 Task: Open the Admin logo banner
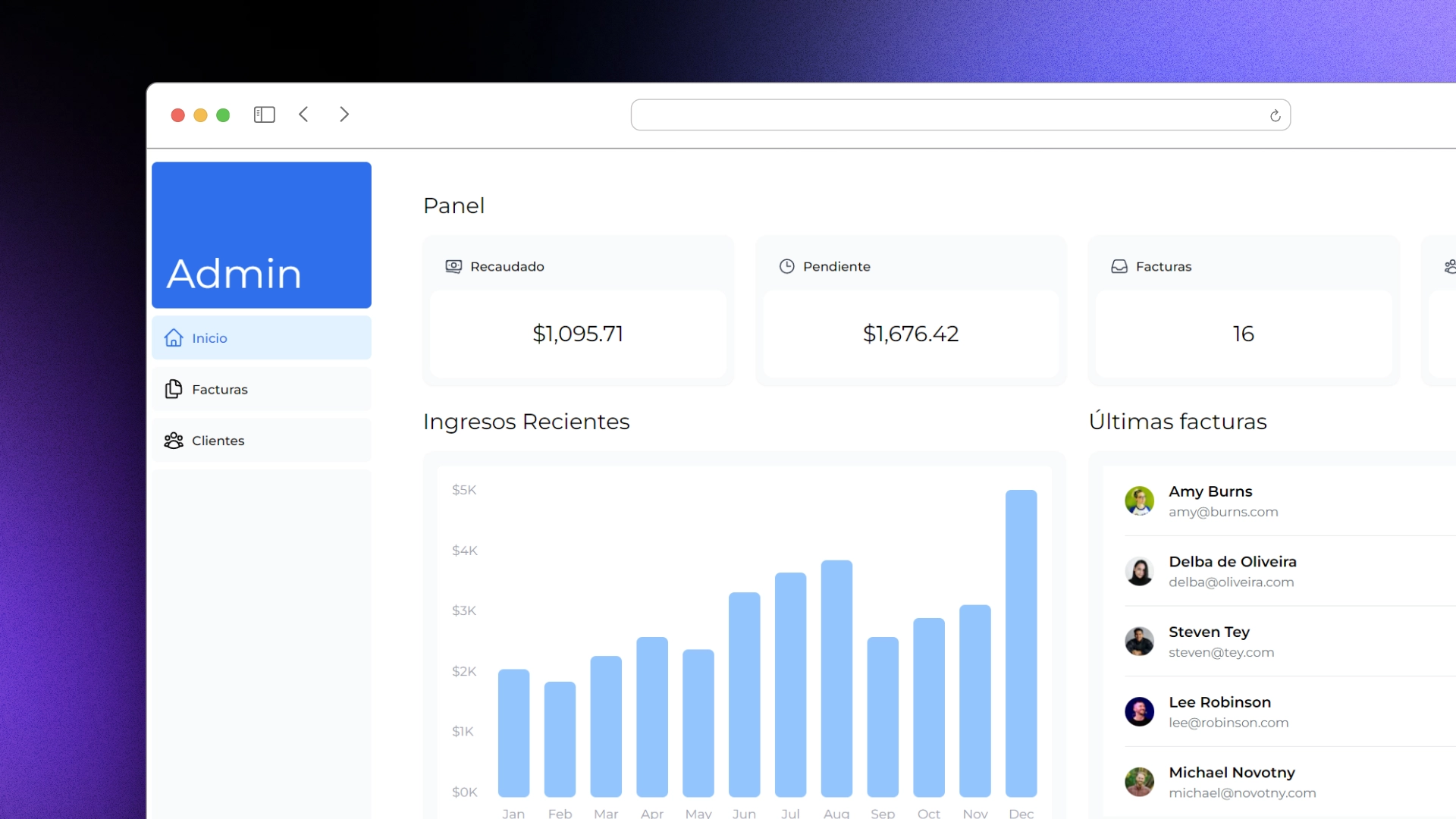click(262, 235)
